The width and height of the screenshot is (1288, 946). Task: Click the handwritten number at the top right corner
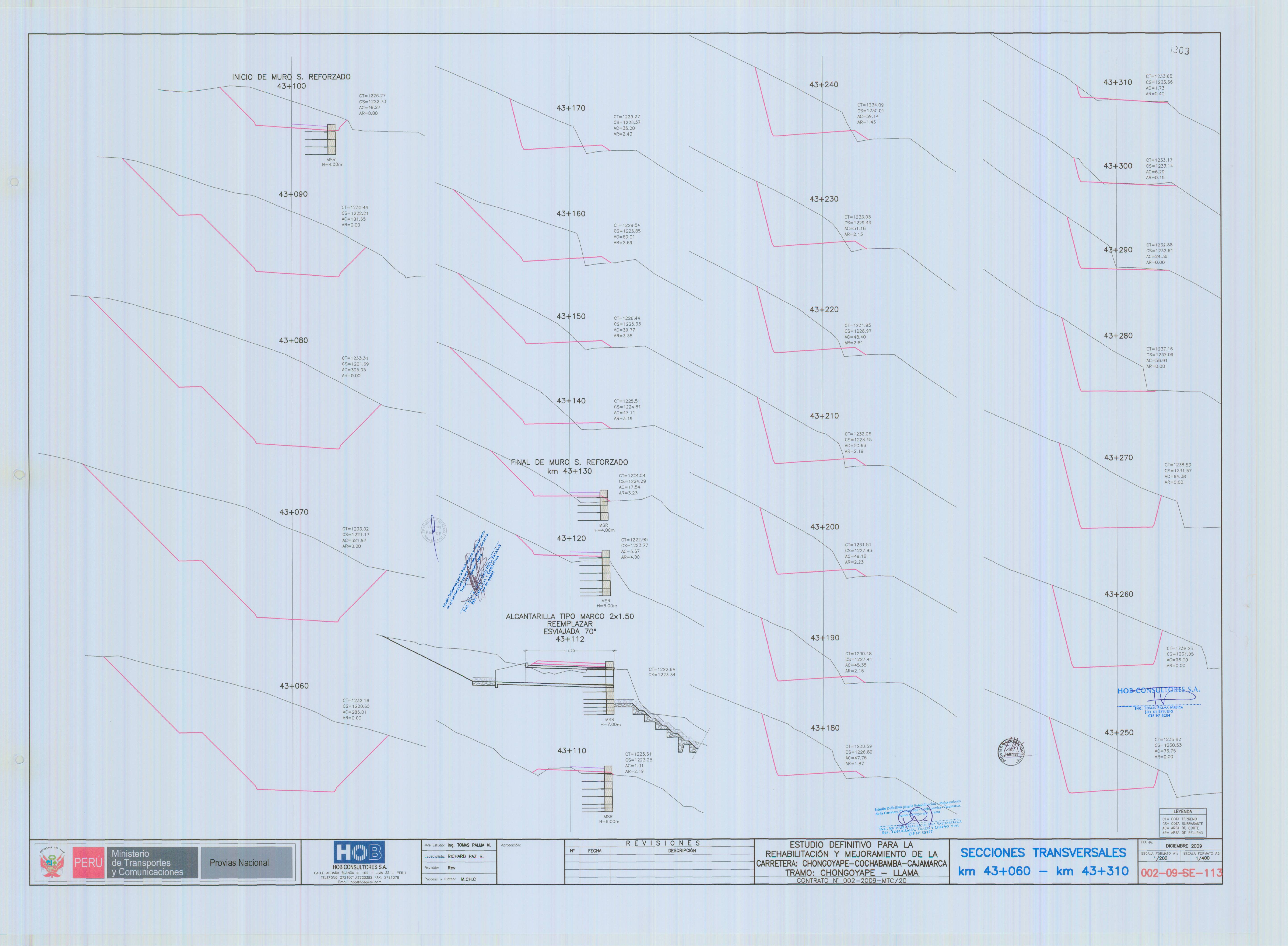point(1180,51)
